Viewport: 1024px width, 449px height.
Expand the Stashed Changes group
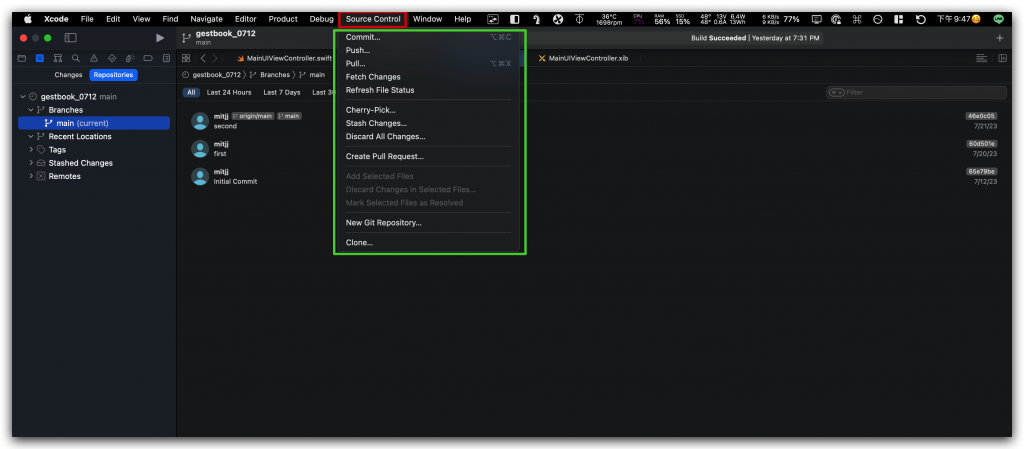(x=31, y=163)
